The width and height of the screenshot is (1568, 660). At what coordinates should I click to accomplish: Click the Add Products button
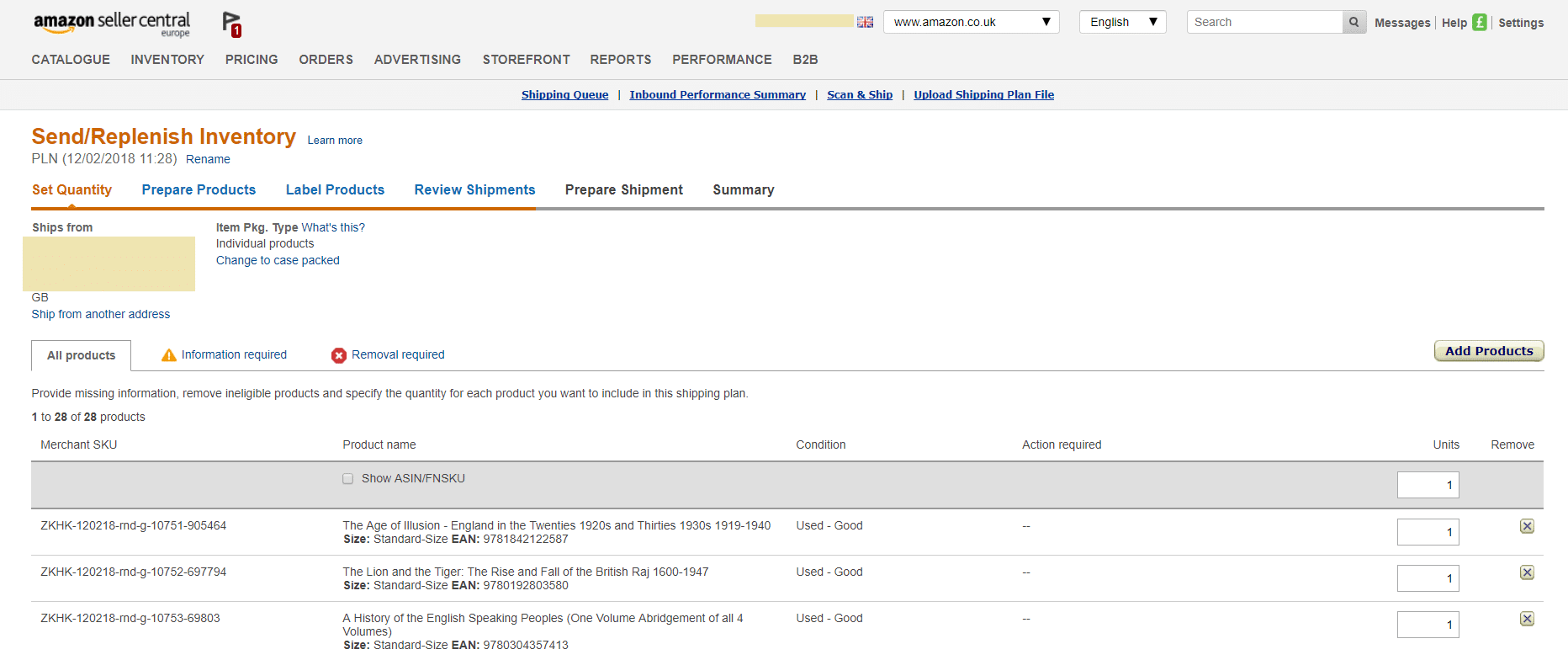(1489, 351)
